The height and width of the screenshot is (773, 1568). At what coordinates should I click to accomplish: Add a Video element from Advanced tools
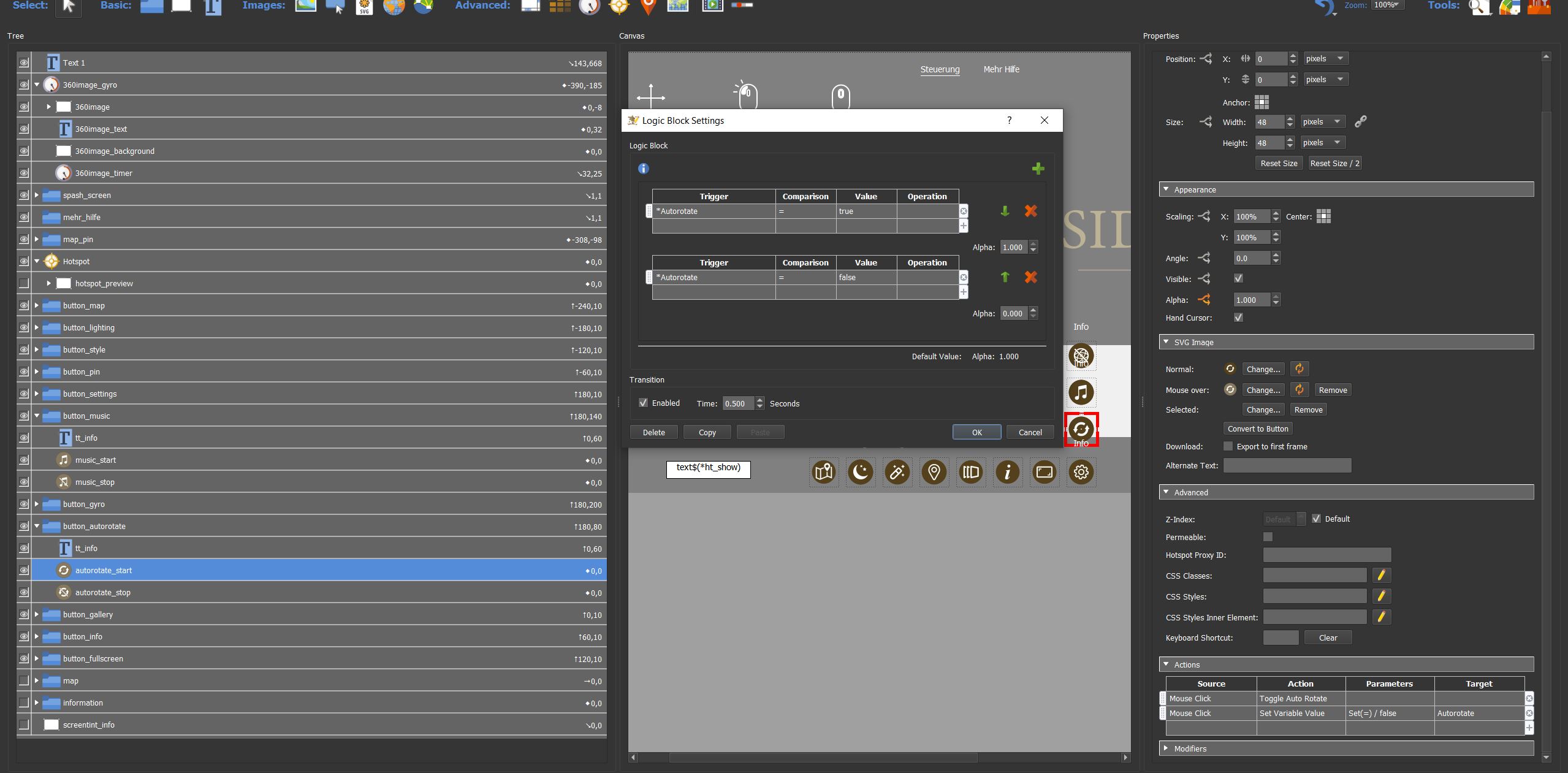click(x=712, y=6)
